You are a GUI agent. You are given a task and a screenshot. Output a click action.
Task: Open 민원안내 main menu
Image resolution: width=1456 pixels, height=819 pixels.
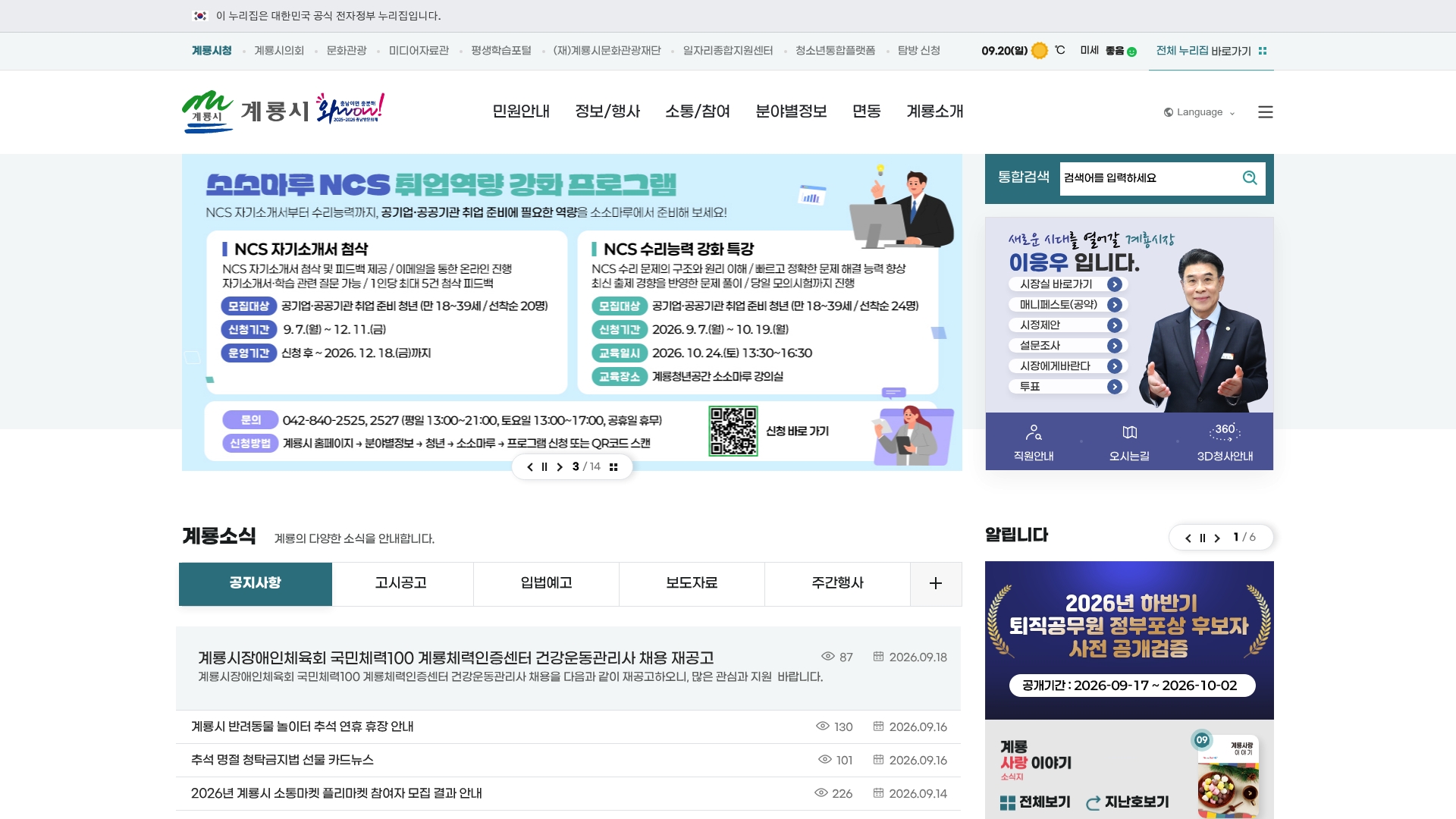click(x=521, y=111)
